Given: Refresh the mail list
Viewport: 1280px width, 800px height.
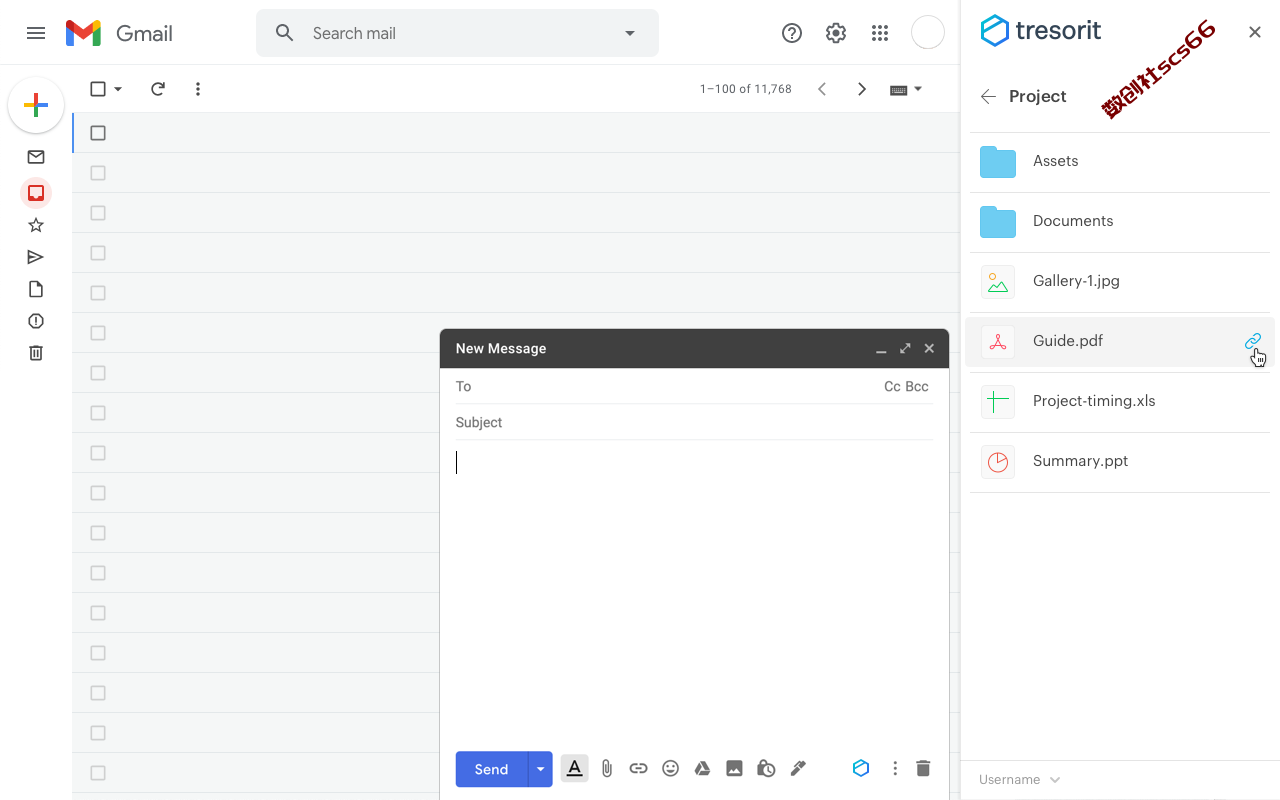Looking at the screenshot, I should pyautogui.click(x=158, y=89).
